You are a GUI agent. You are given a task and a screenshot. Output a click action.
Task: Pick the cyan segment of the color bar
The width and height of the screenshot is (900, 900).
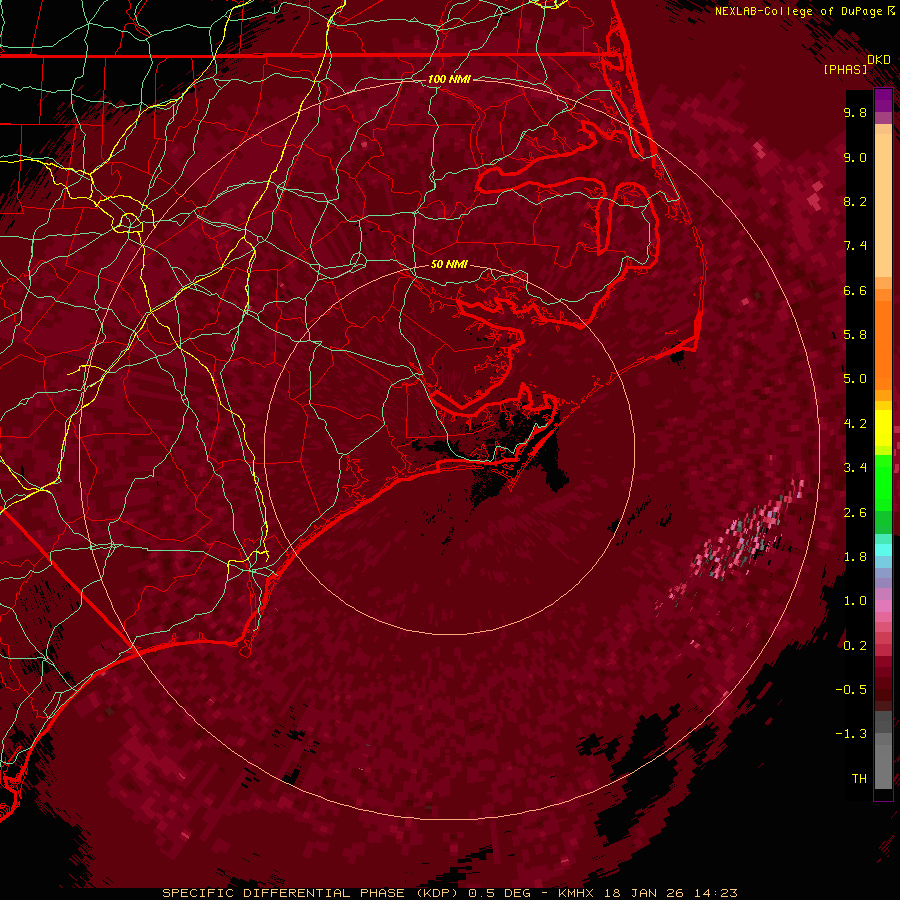[883, 550]
